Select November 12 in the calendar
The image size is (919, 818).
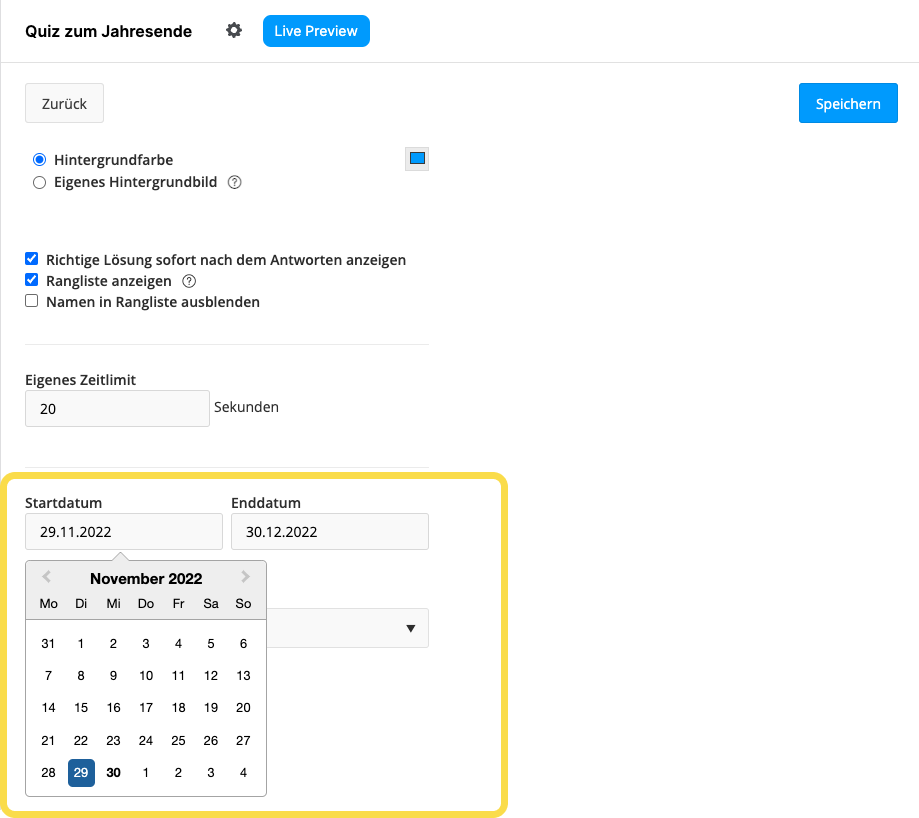211,676
